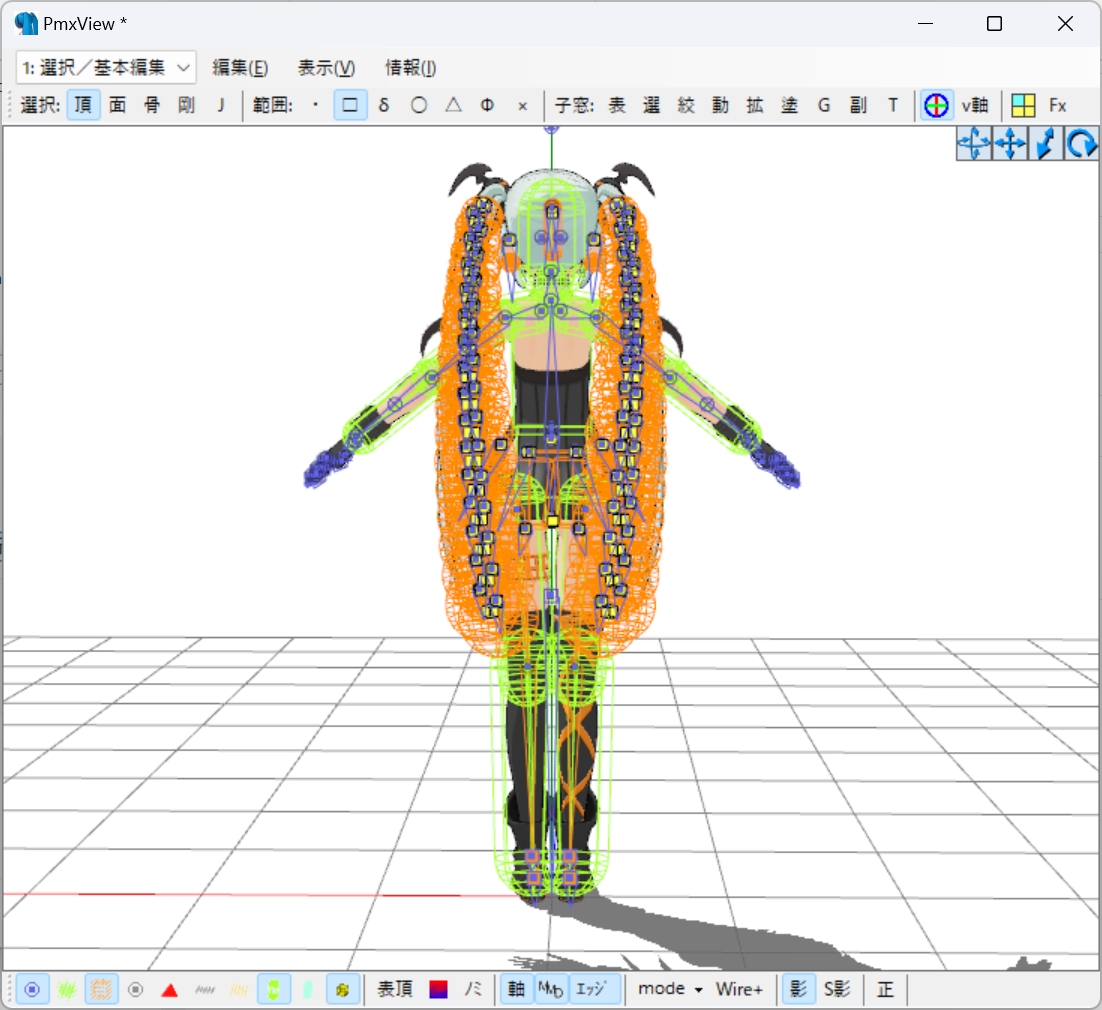Viewport: 1102px width, 1010px height.
Task: Toggle the gray slashes display icon
Action: pos(205,990)
